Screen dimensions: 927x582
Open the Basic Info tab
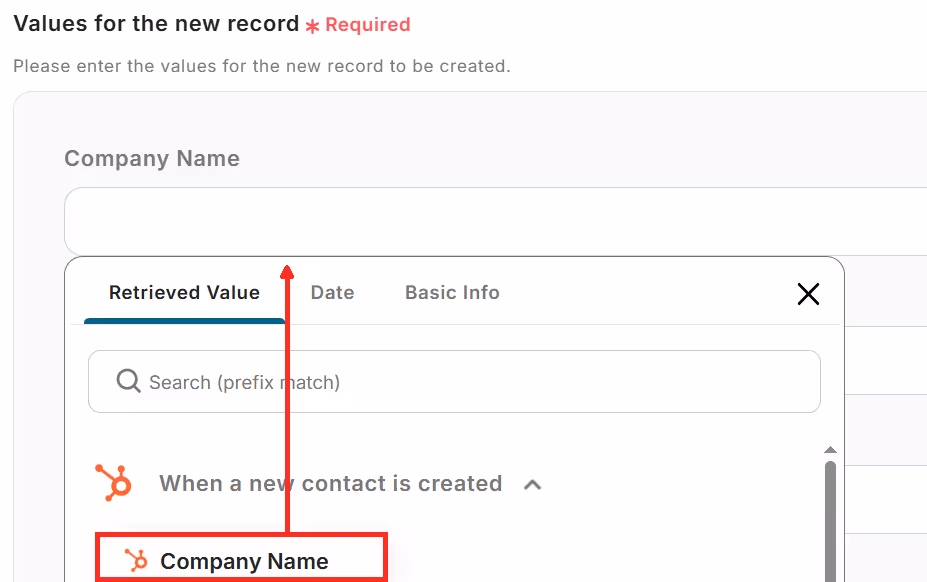pyautogui.click(x=452, y=293)
